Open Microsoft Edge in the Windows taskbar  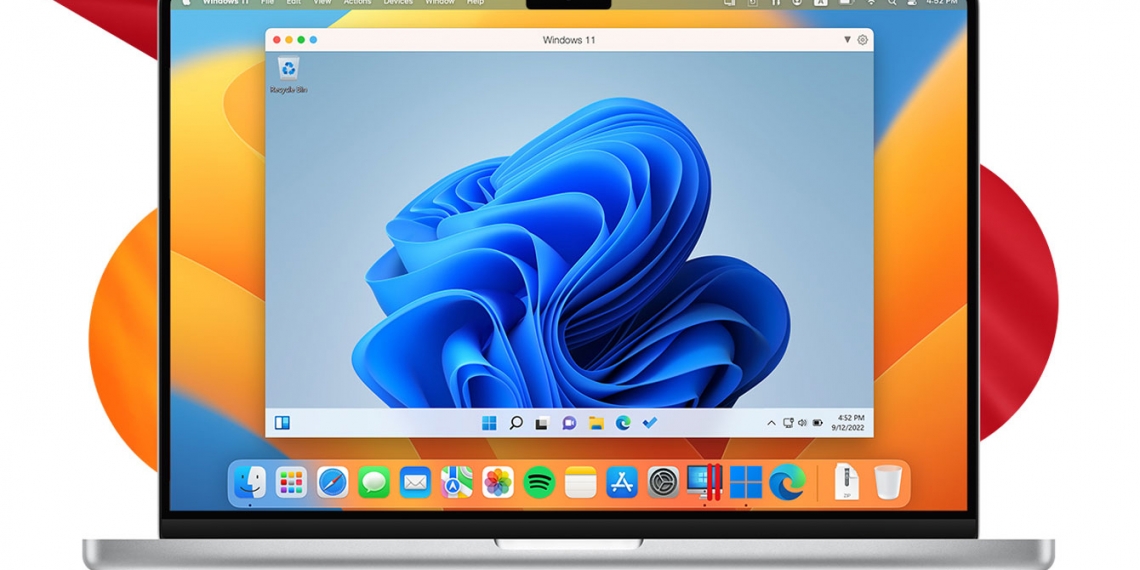[x=623, y=423]
